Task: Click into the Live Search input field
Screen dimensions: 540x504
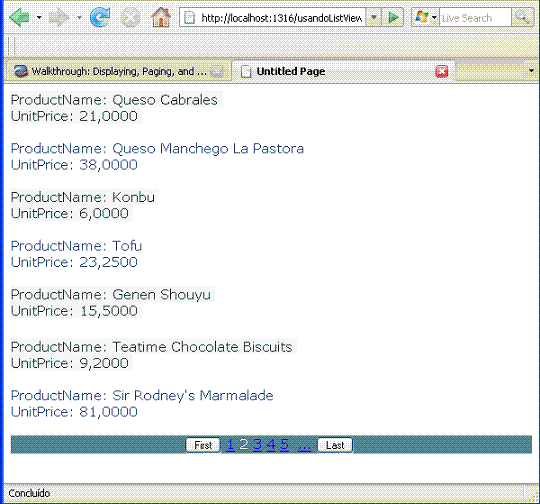Action: [475, 17]
